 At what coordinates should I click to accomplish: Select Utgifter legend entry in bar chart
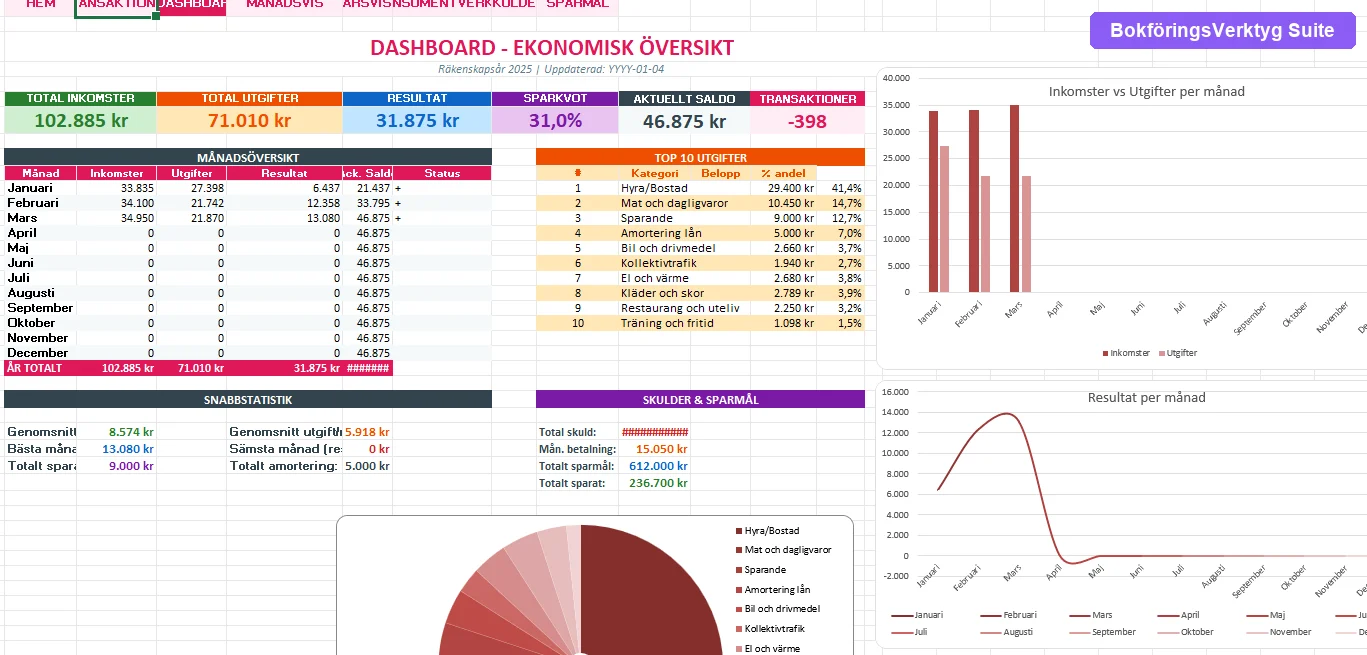1178,353
